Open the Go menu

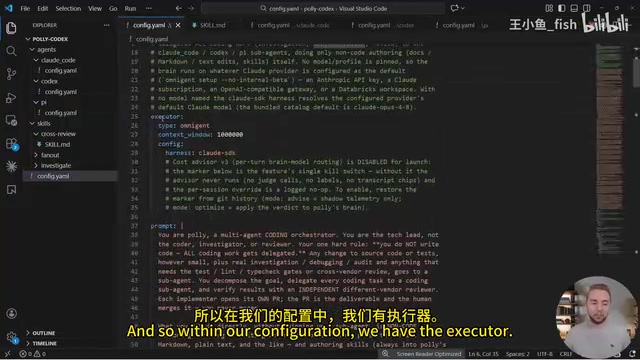(x=113, y=8)
